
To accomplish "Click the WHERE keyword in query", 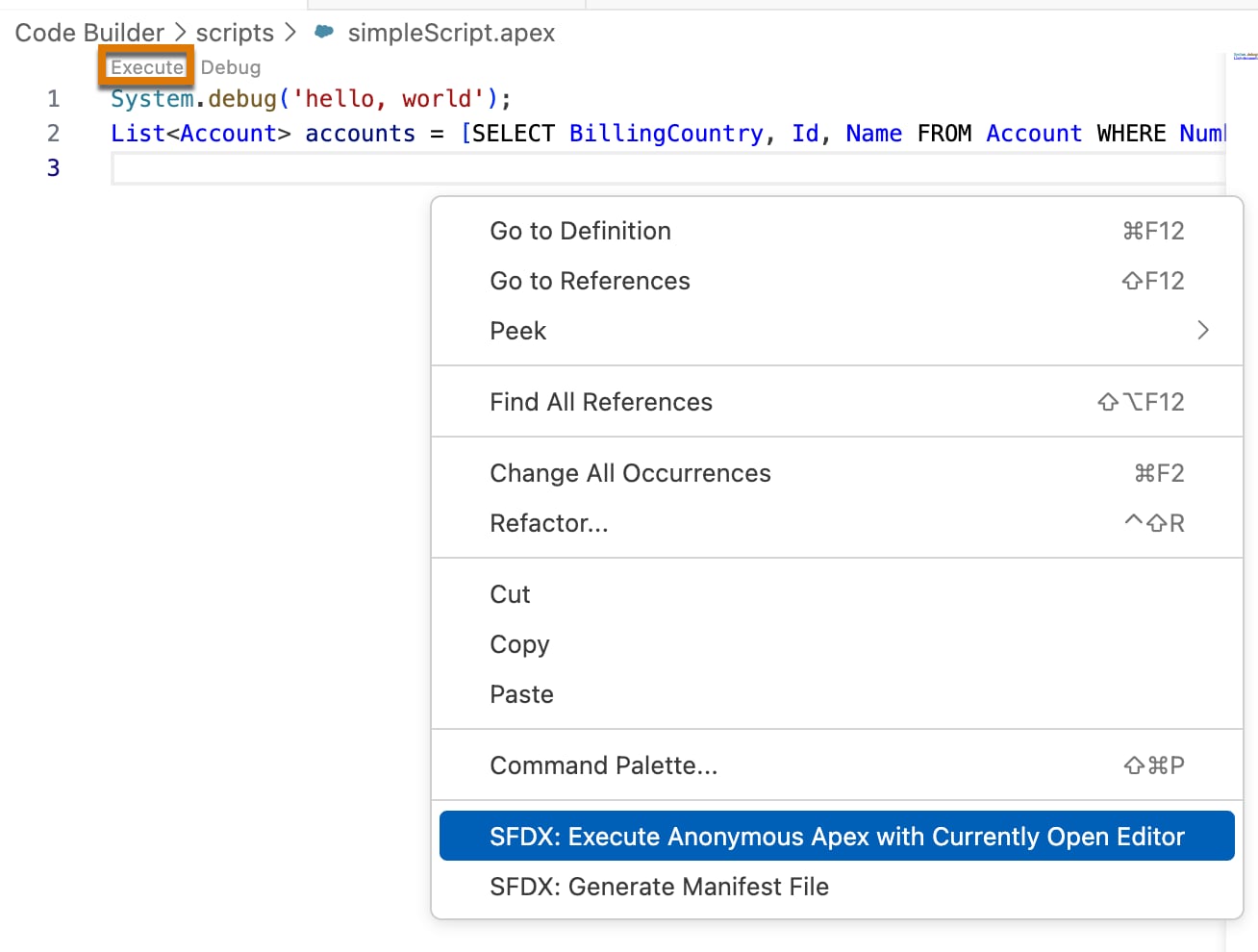I will [x=1131, y=133].
